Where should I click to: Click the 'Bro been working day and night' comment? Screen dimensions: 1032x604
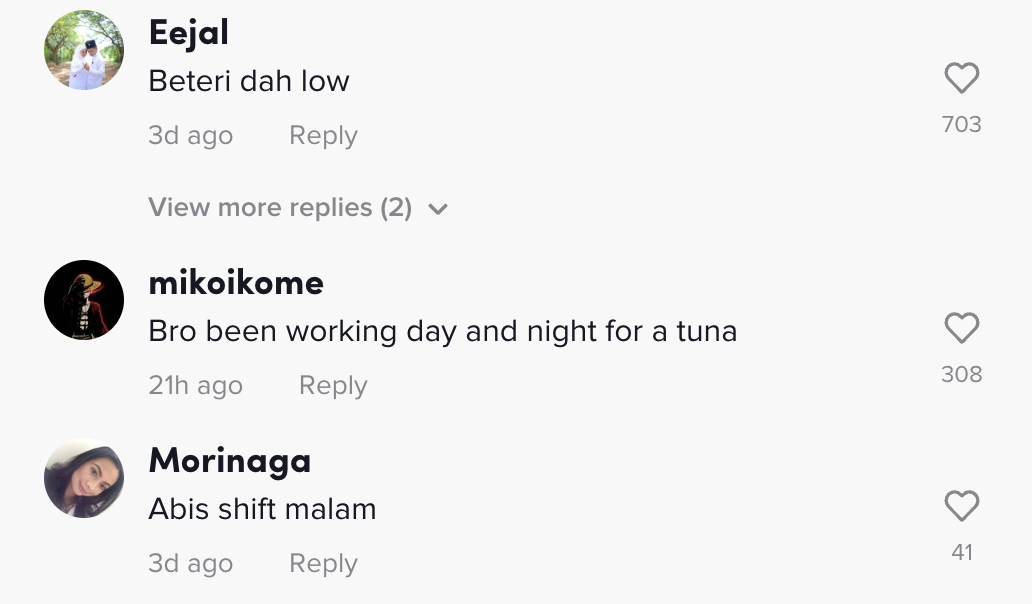click(442, 331)
